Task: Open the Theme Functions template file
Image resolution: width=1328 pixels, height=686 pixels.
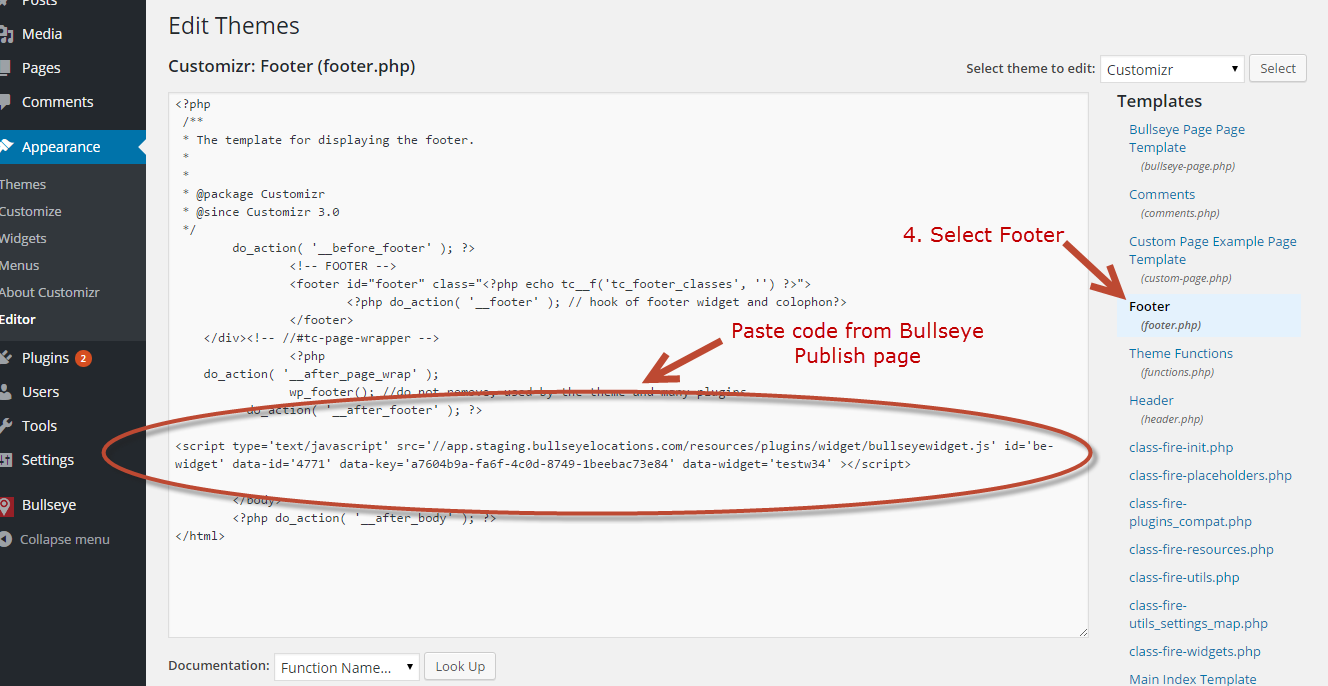Action: pos(1181,353)
